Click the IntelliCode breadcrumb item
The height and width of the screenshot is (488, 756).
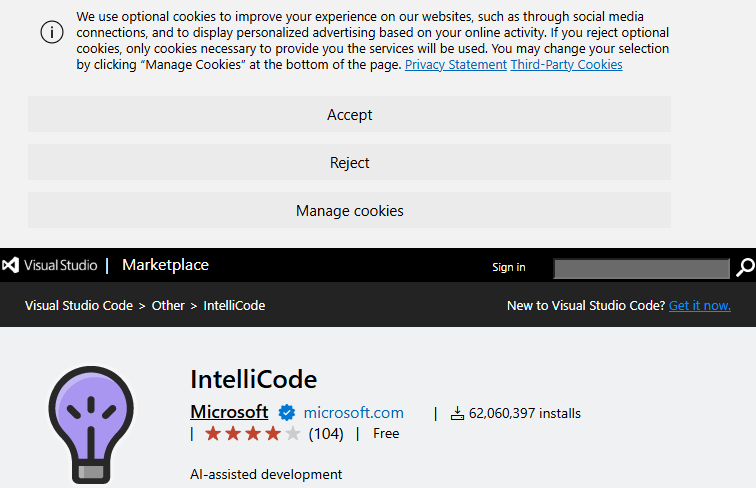[x=234, y=306]
